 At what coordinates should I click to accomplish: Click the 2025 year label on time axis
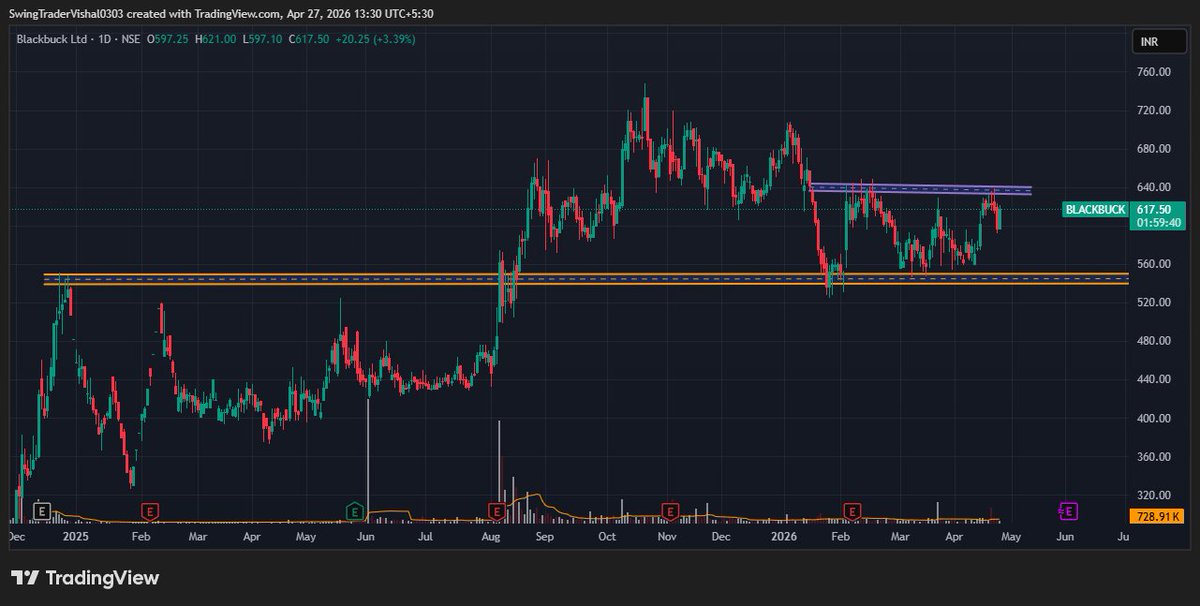[75, 537]
